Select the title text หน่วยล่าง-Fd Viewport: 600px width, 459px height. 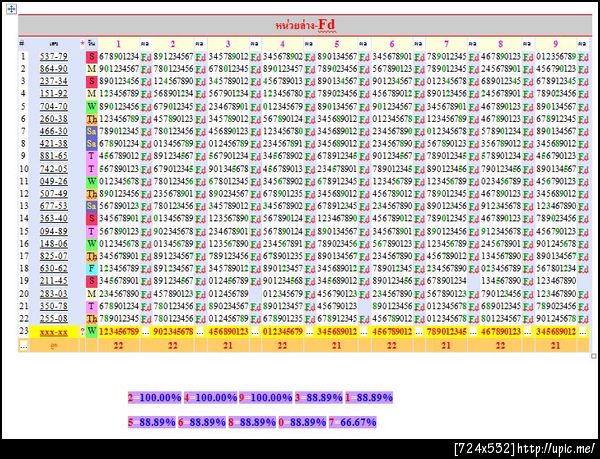click(305, 25)
